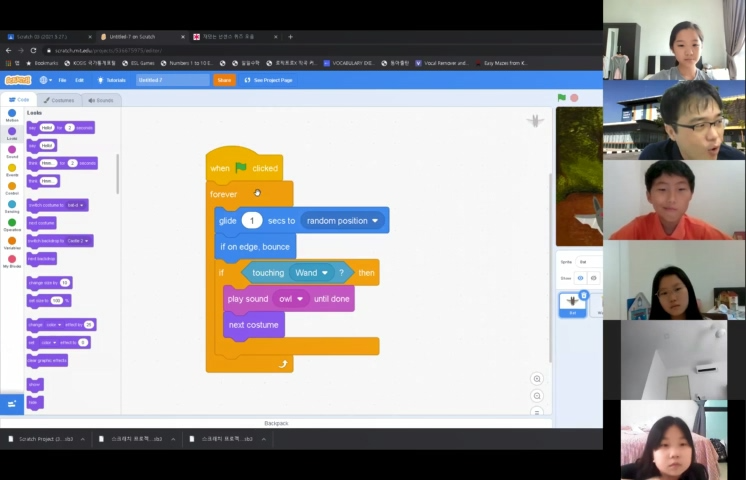
Task: Open Vocal Remover bookmark
Action: [x=442, y=63]
